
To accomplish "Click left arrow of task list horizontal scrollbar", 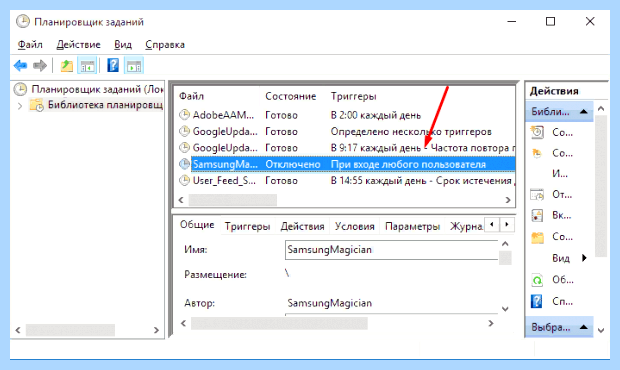I will [181, 200].
